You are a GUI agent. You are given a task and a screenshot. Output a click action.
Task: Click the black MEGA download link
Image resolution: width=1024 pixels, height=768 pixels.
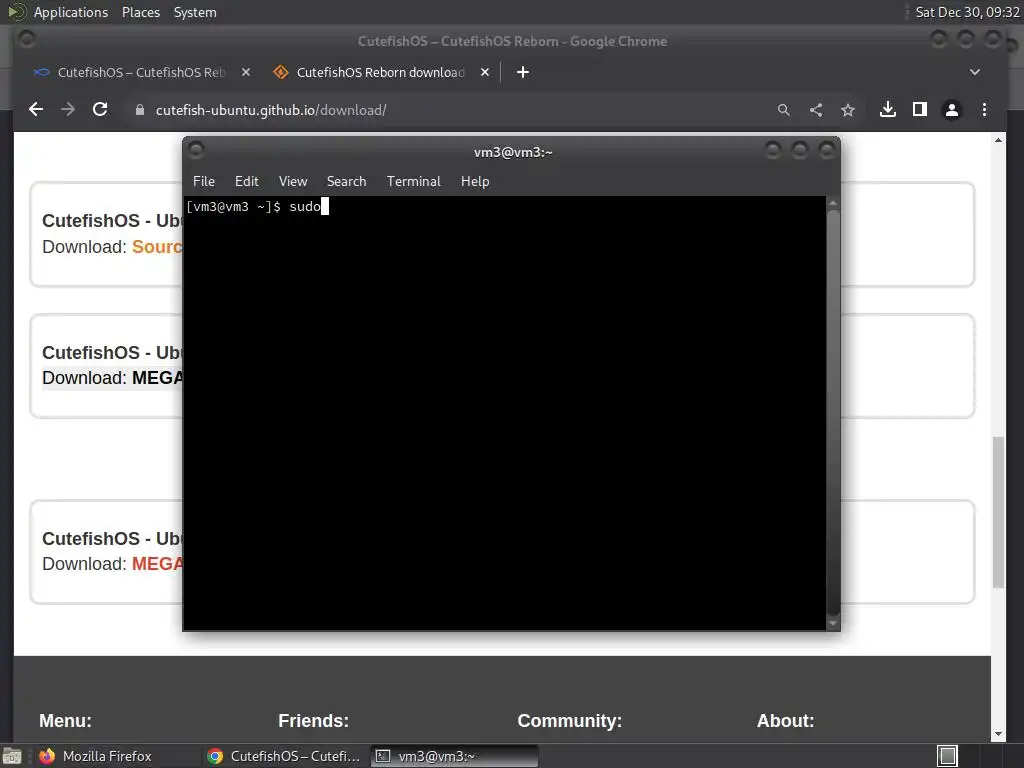(157, 378)
